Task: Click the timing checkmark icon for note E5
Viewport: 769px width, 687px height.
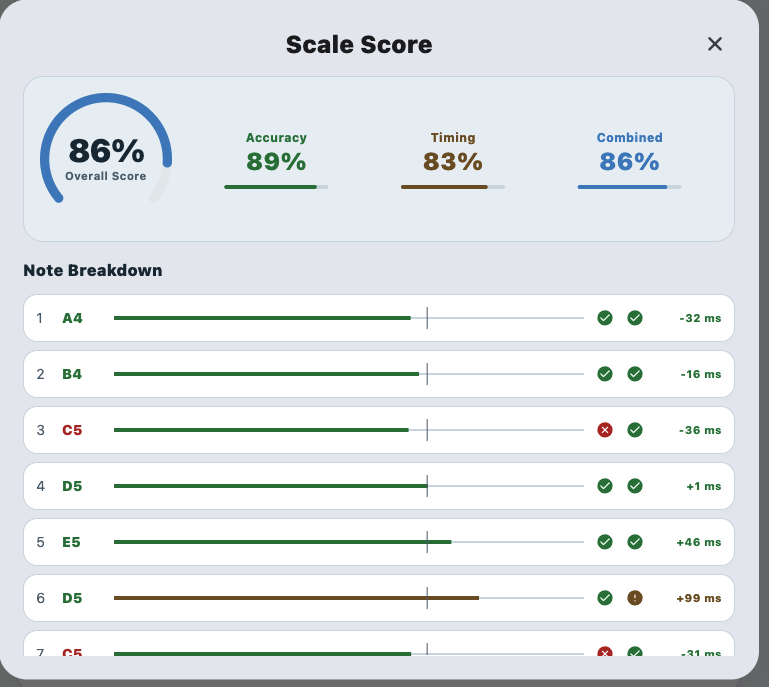Action: click(x=635, y=542)
